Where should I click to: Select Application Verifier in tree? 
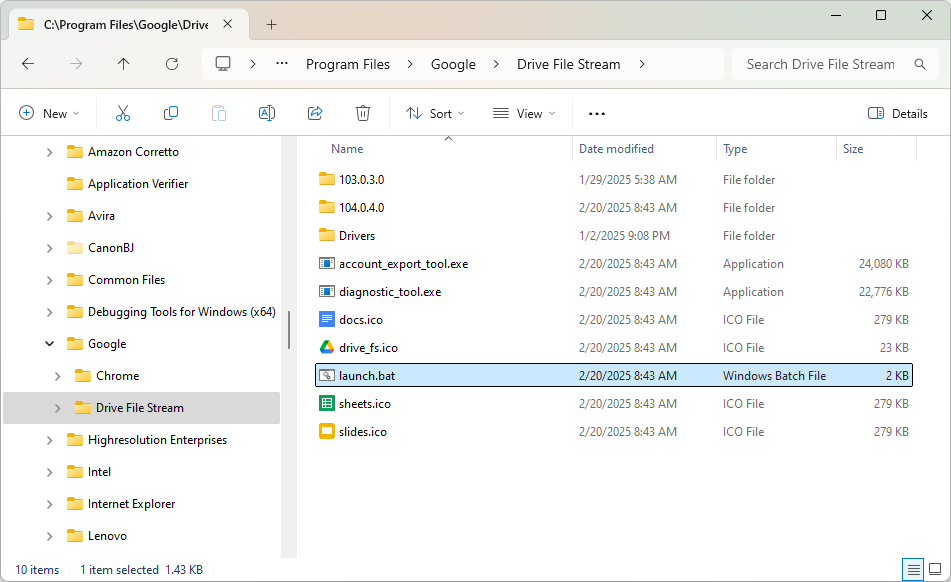point(138,184)
